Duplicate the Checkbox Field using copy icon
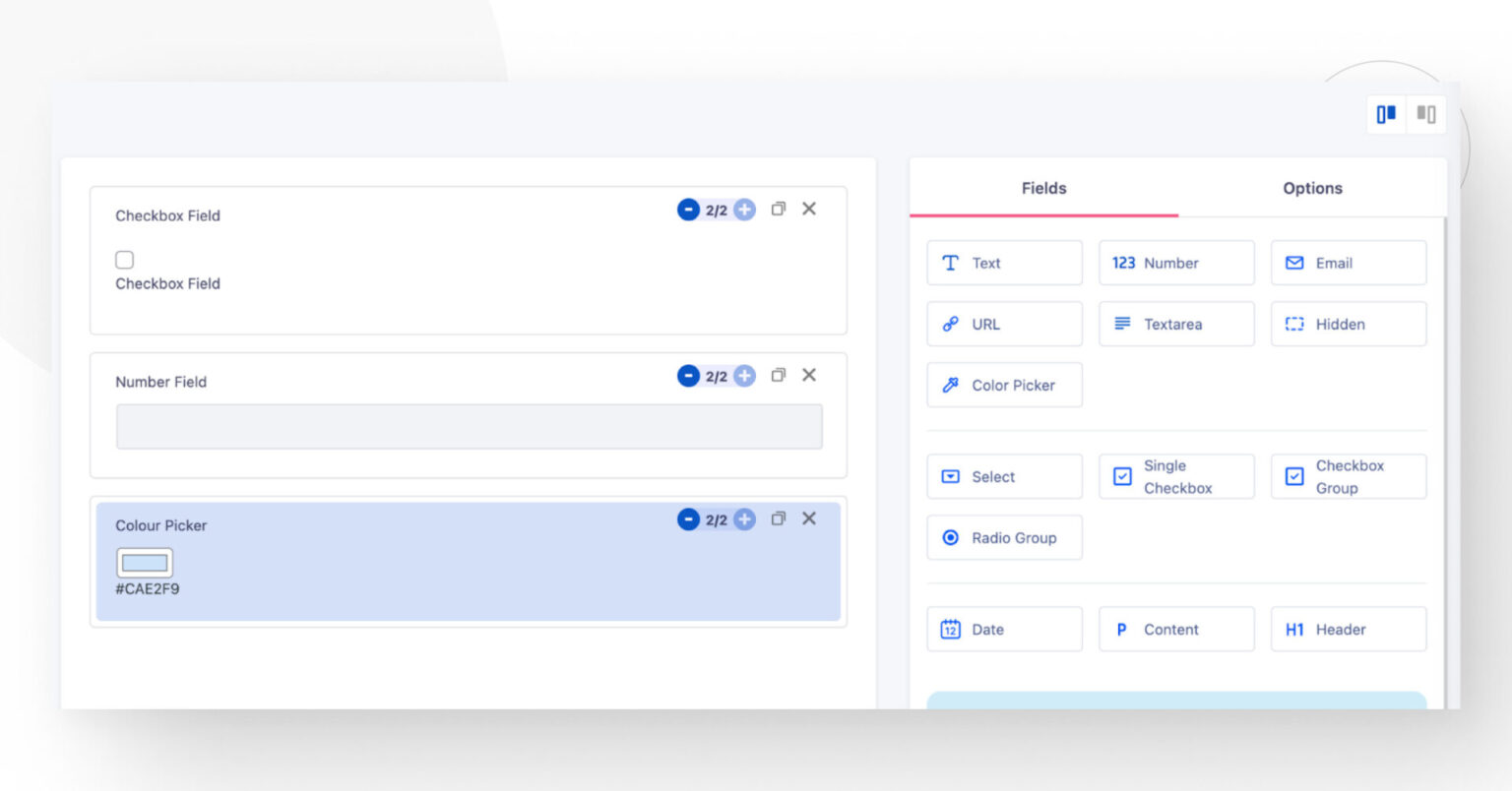Viewport: 1512px width, 791px height. tap(778, 209)
